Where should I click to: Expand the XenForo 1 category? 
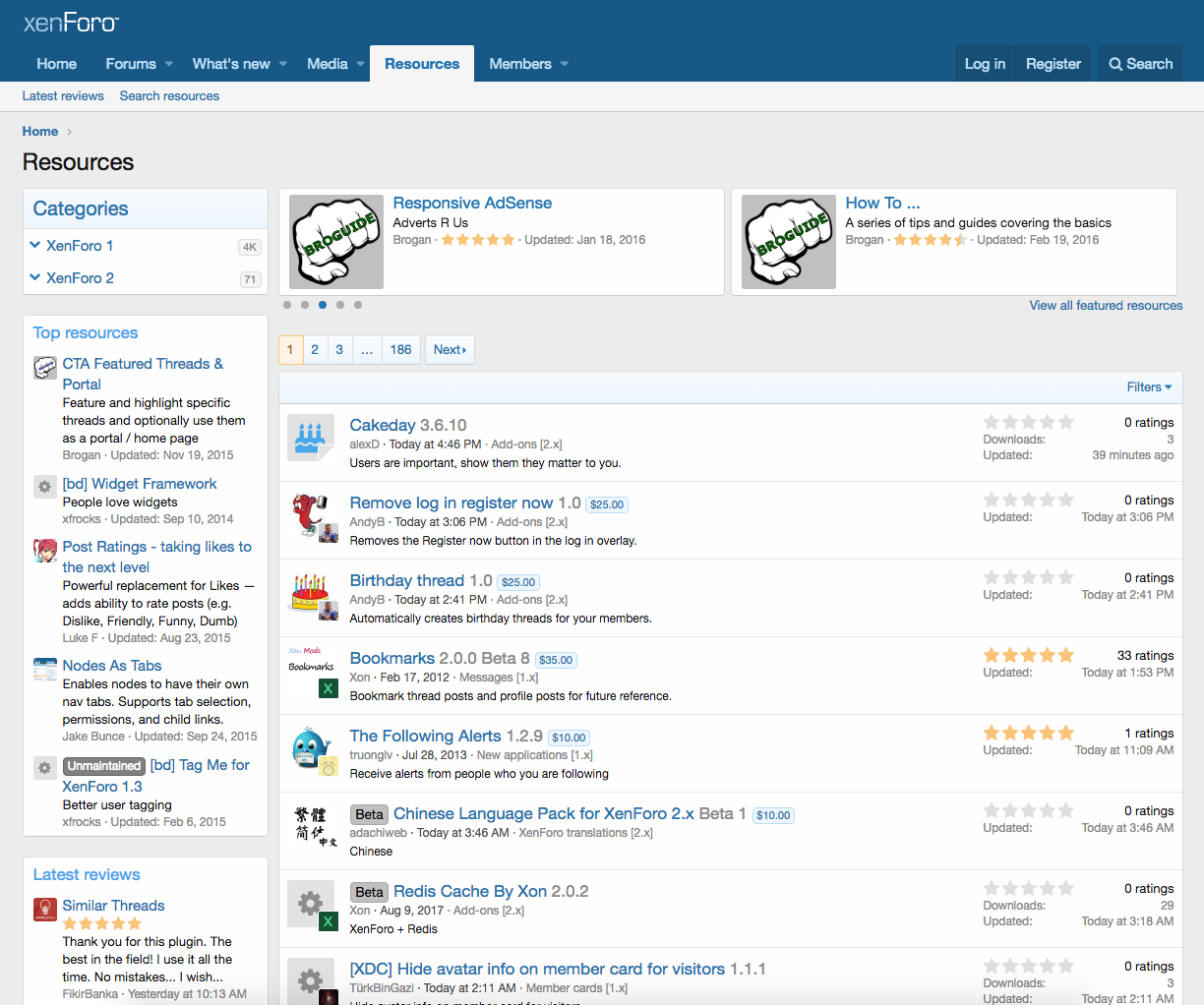pyautogui.click(x=35, y=246)
